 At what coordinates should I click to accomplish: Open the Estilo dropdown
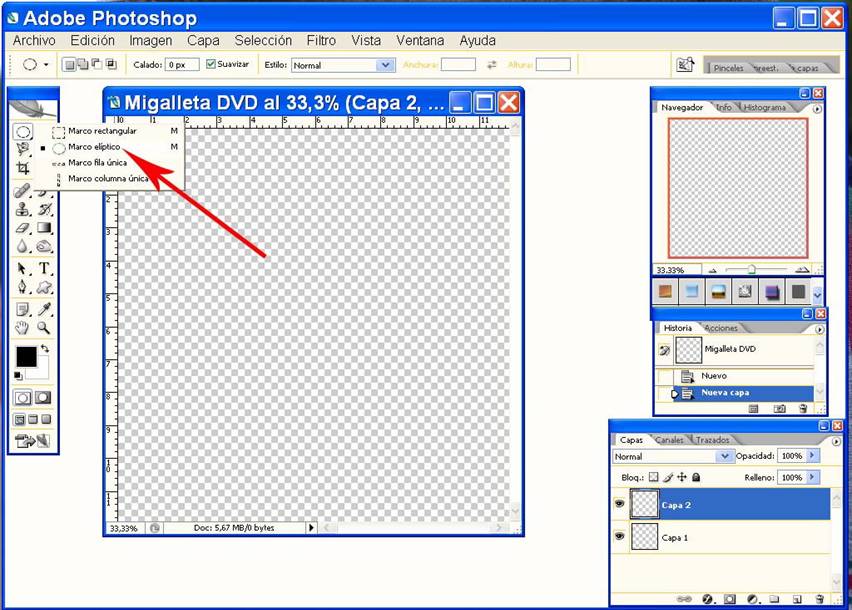[x=385, y=65]
